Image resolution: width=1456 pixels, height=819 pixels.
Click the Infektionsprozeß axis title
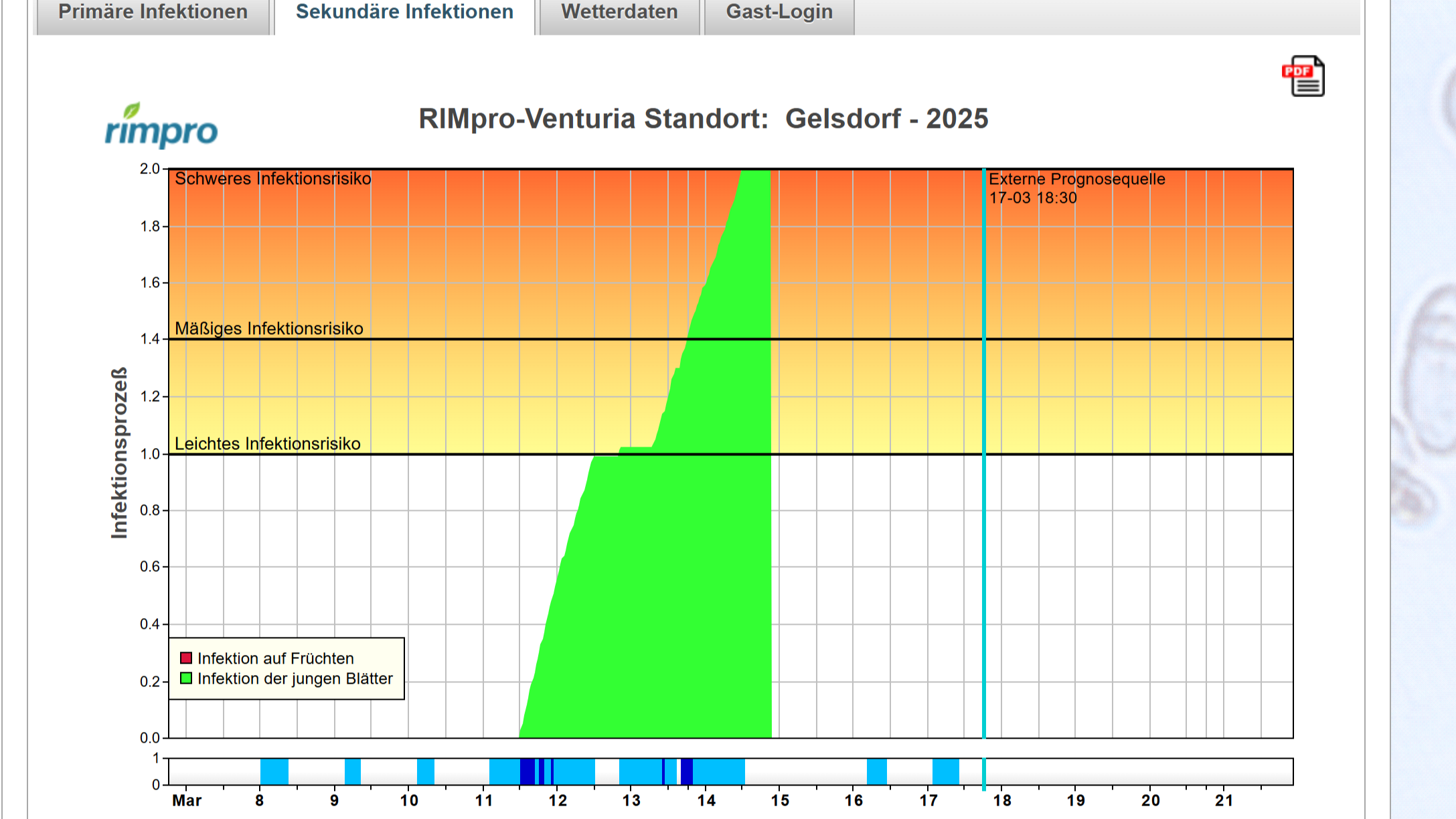click(x=119, y=453)
